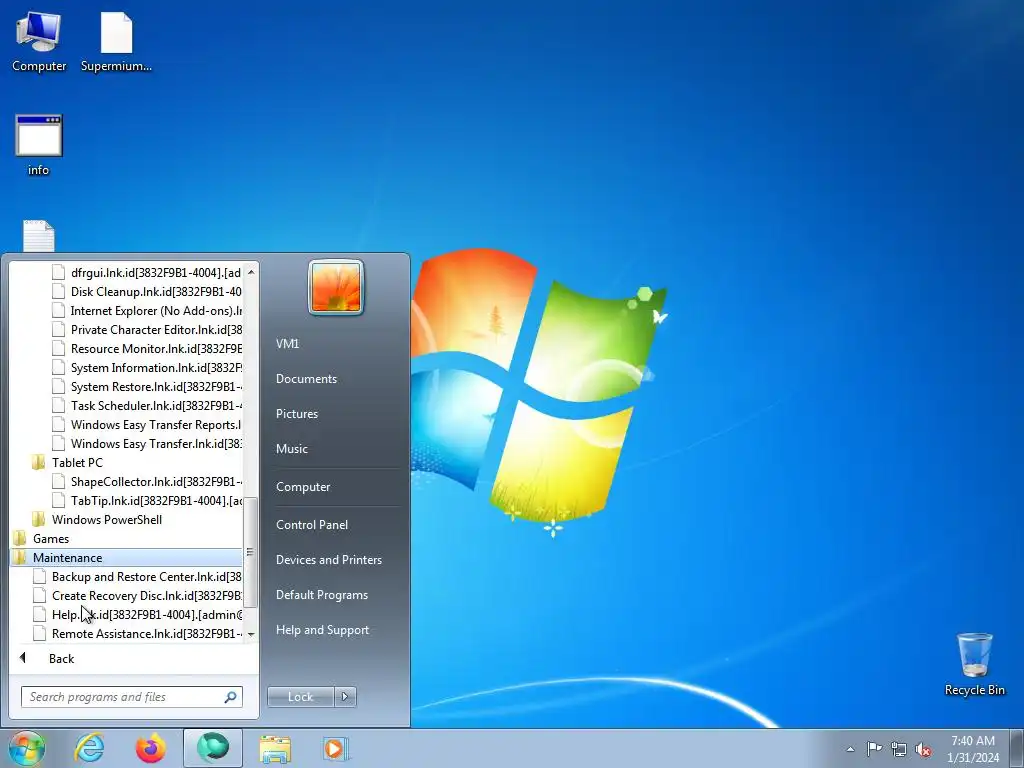This screenshot has height=768, width=1024.
Task: Open Devices and Printers
Action: tap(328, 560)
